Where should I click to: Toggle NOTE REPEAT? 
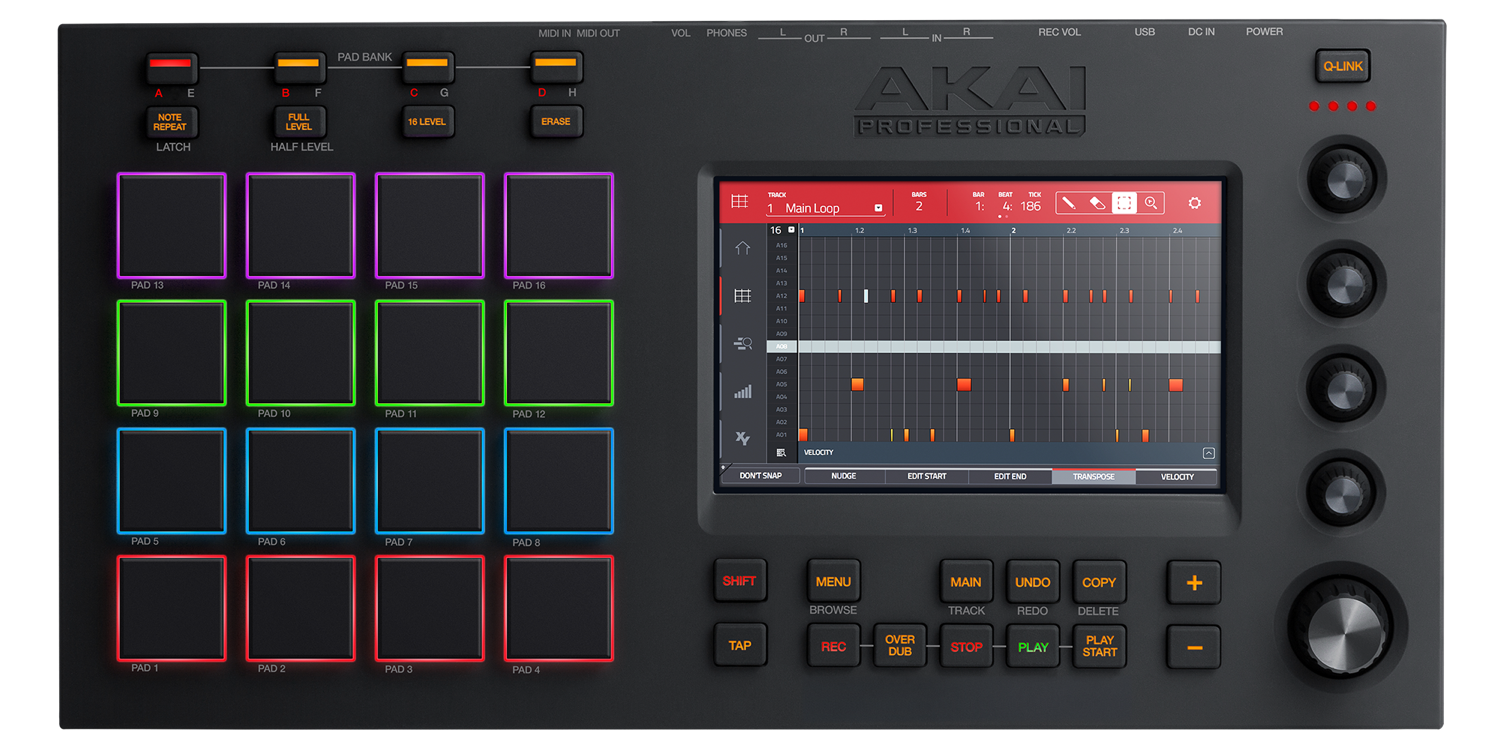(171, 122)
